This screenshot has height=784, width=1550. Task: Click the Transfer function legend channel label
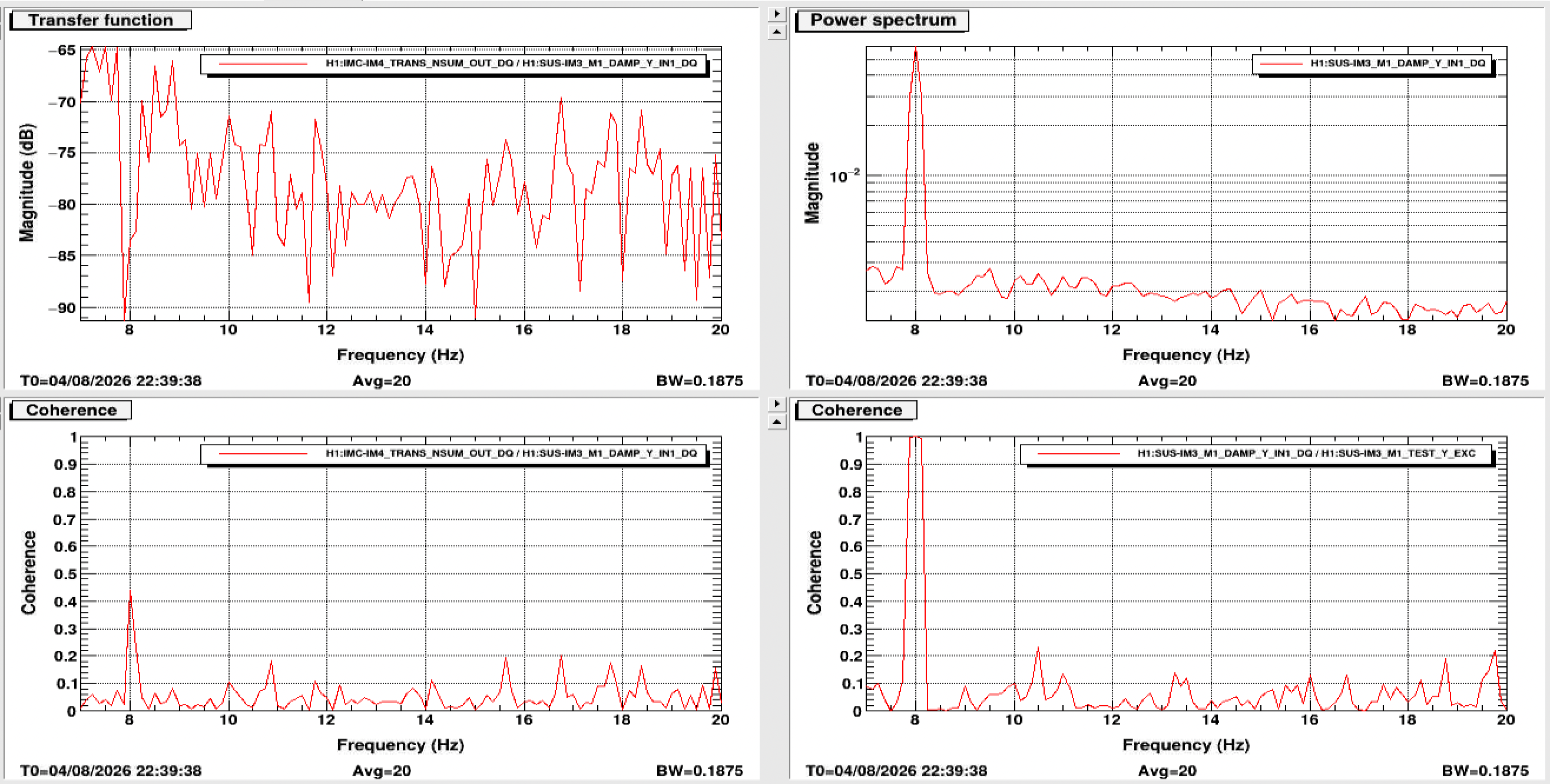click(x=511, y=63)
